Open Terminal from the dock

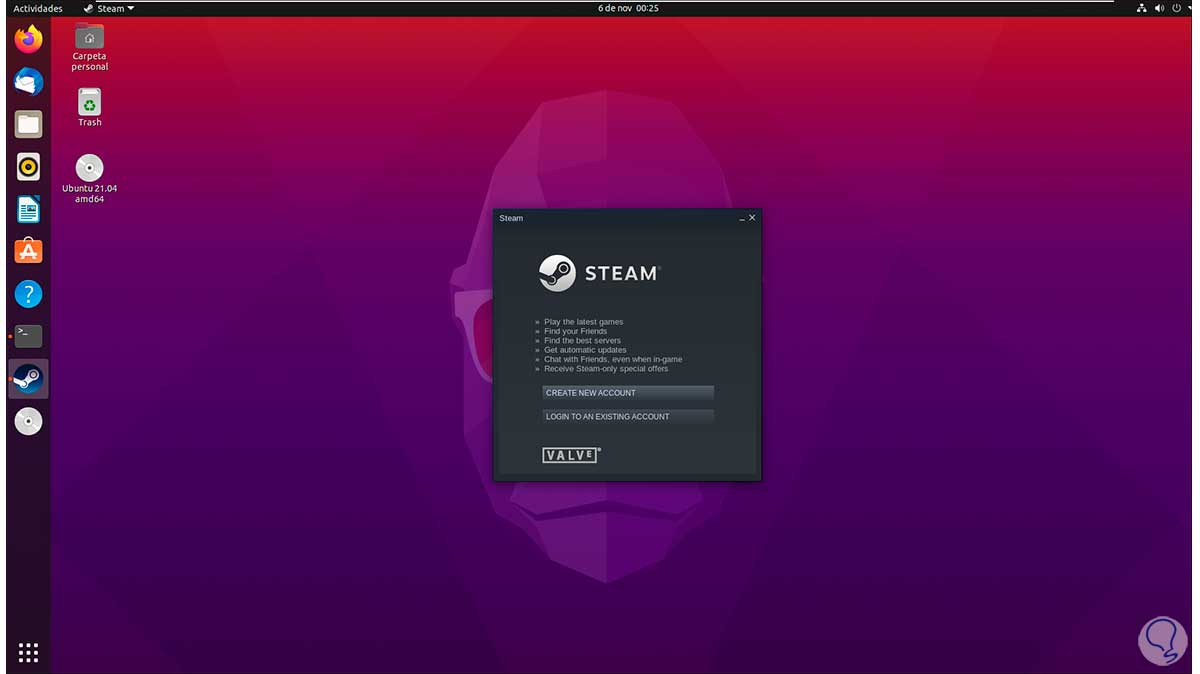click(28, 336)
